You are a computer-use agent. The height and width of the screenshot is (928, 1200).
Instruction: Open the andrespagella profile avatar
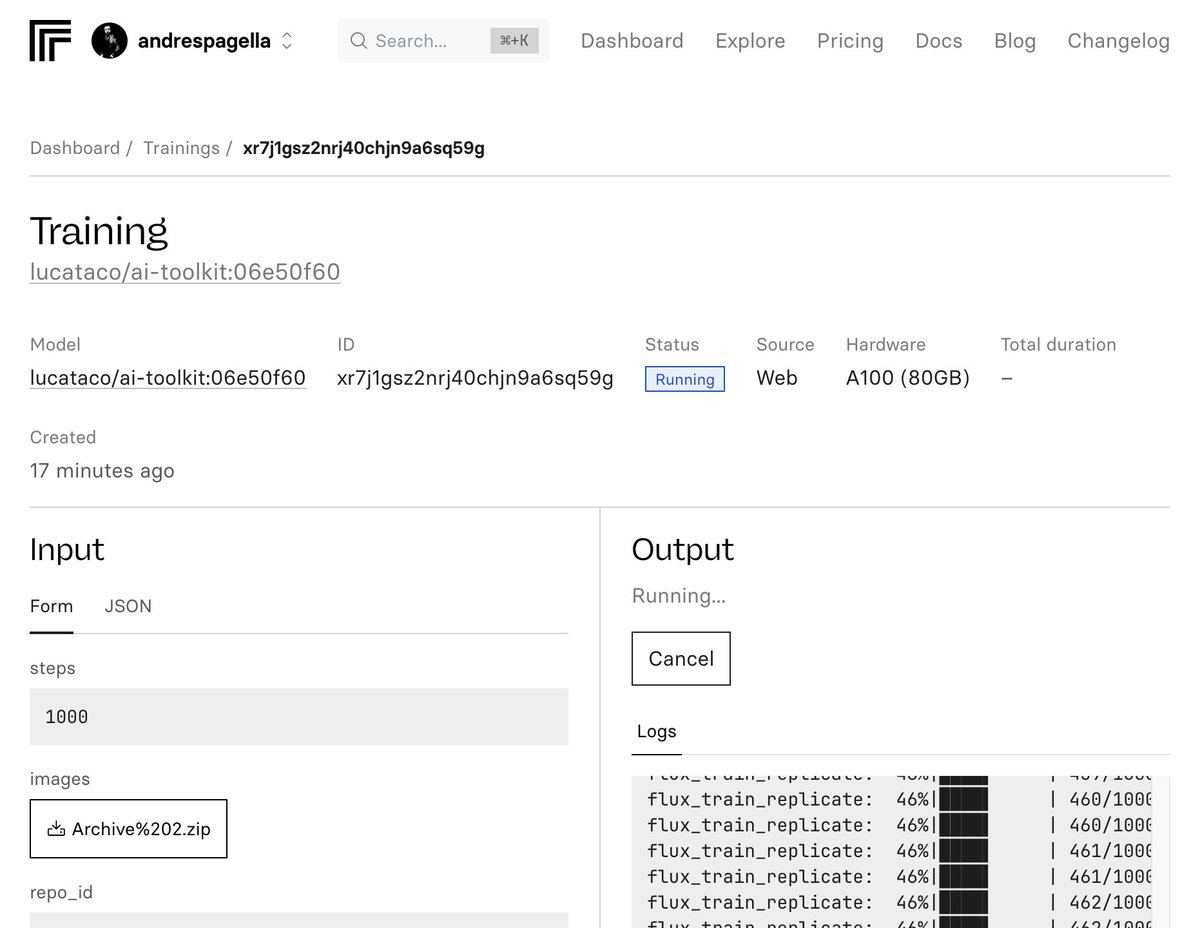pyautogui.click(x=109, y=41)
